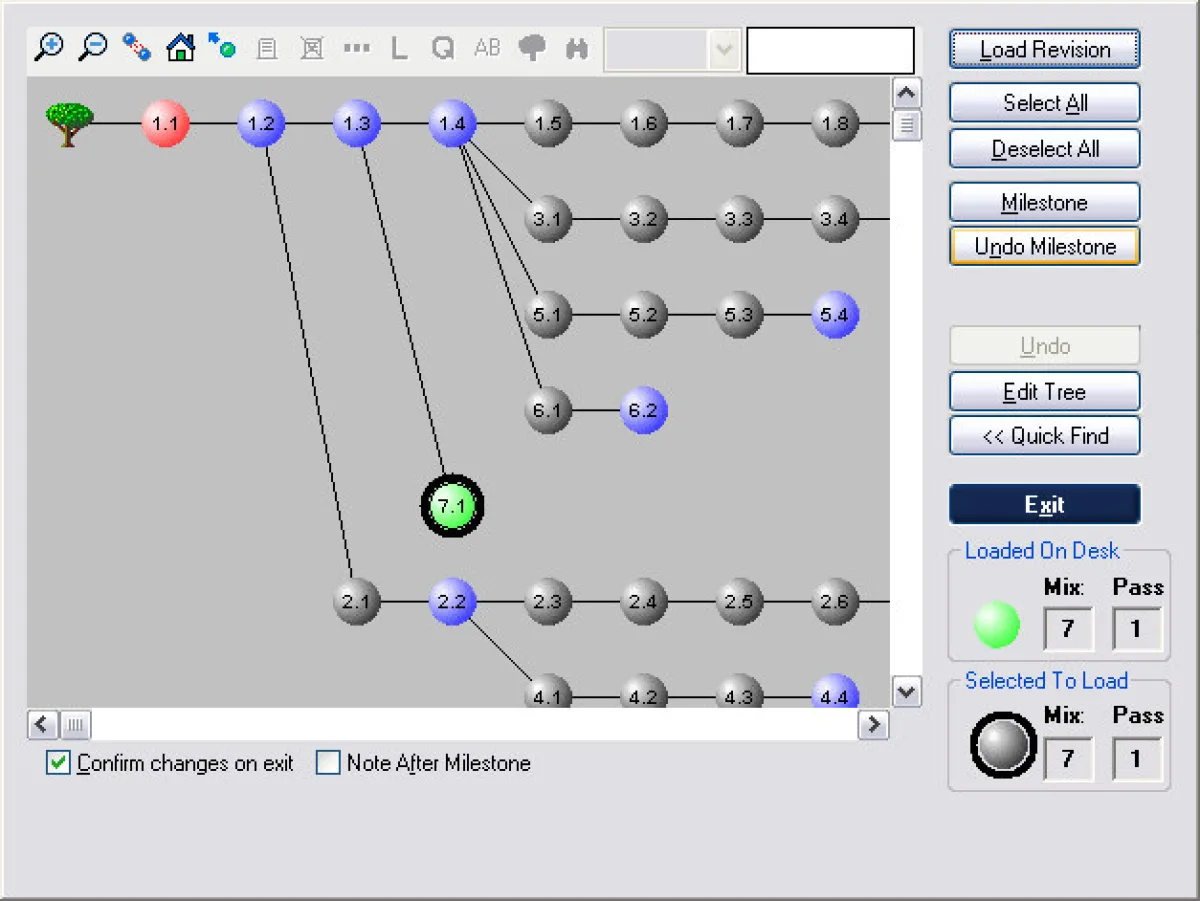1200x901 pixels.
Task: Click the binoculars find icon
Action: point(577,48)
